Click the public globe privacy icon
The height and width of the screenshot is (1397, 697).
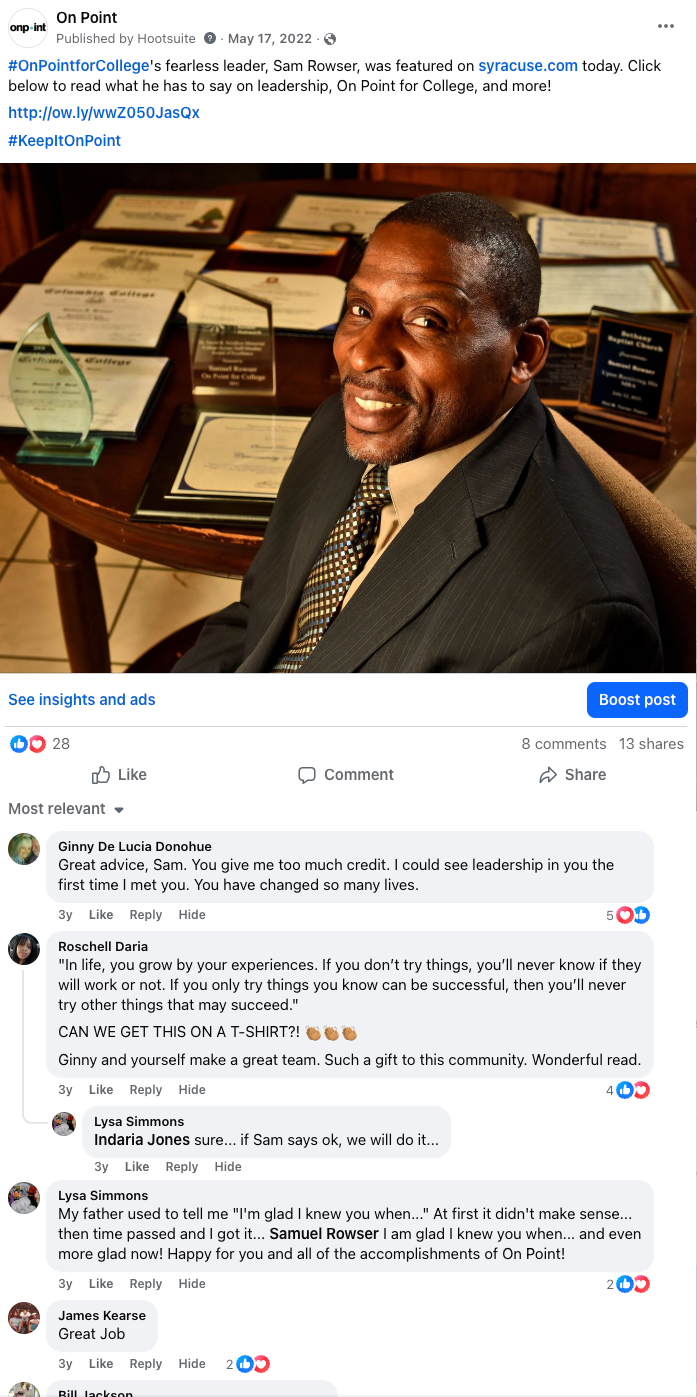coord(330,39)
